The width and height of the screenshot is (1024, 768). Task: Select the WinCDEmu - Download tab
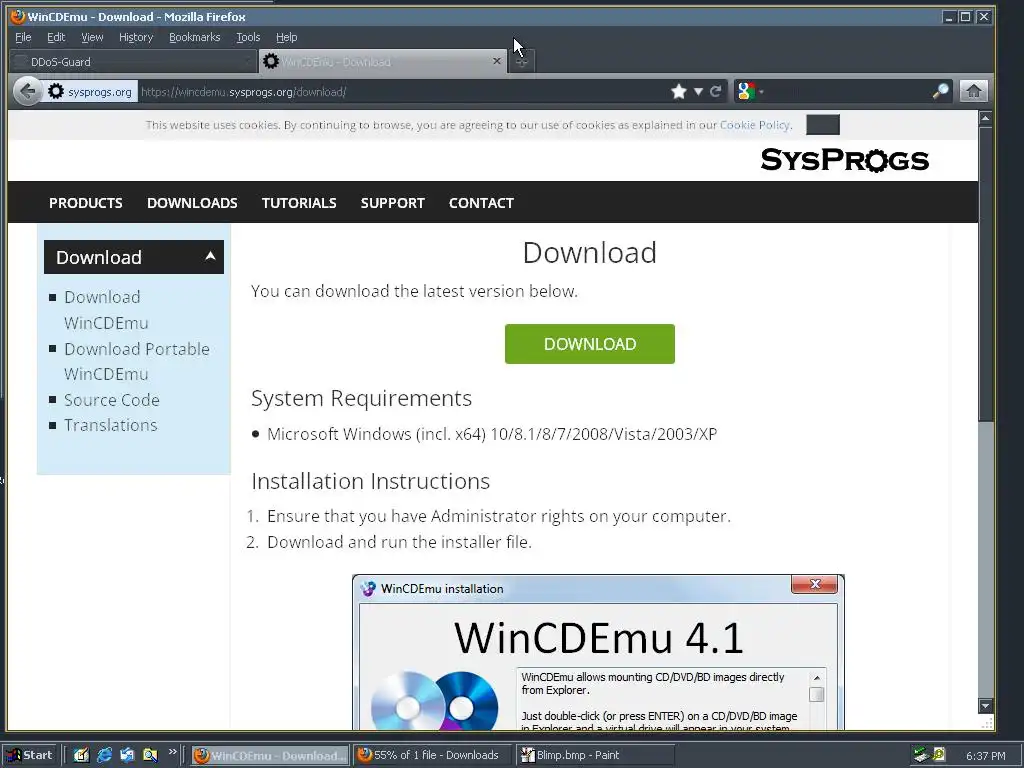tap(382, 62)
